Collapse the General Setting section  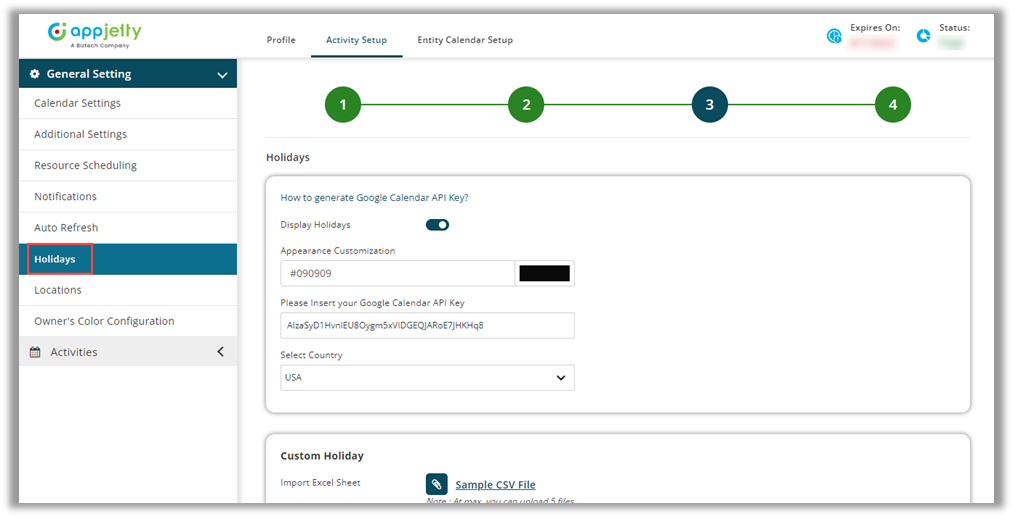click(x=222, y=74)
